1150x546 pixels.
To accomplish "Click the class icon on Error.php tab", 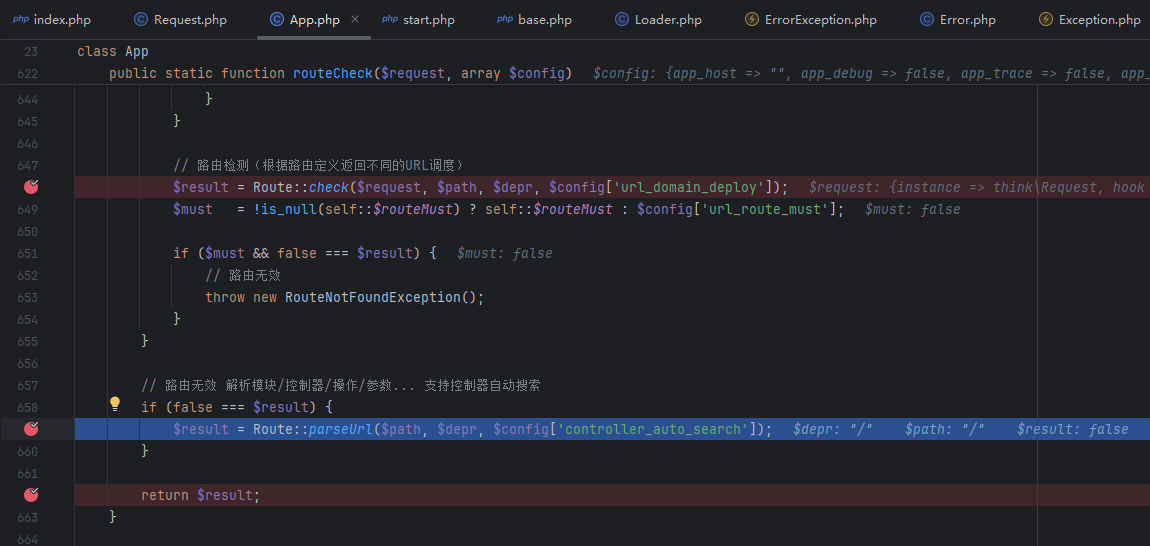I will tap(927, 20).
